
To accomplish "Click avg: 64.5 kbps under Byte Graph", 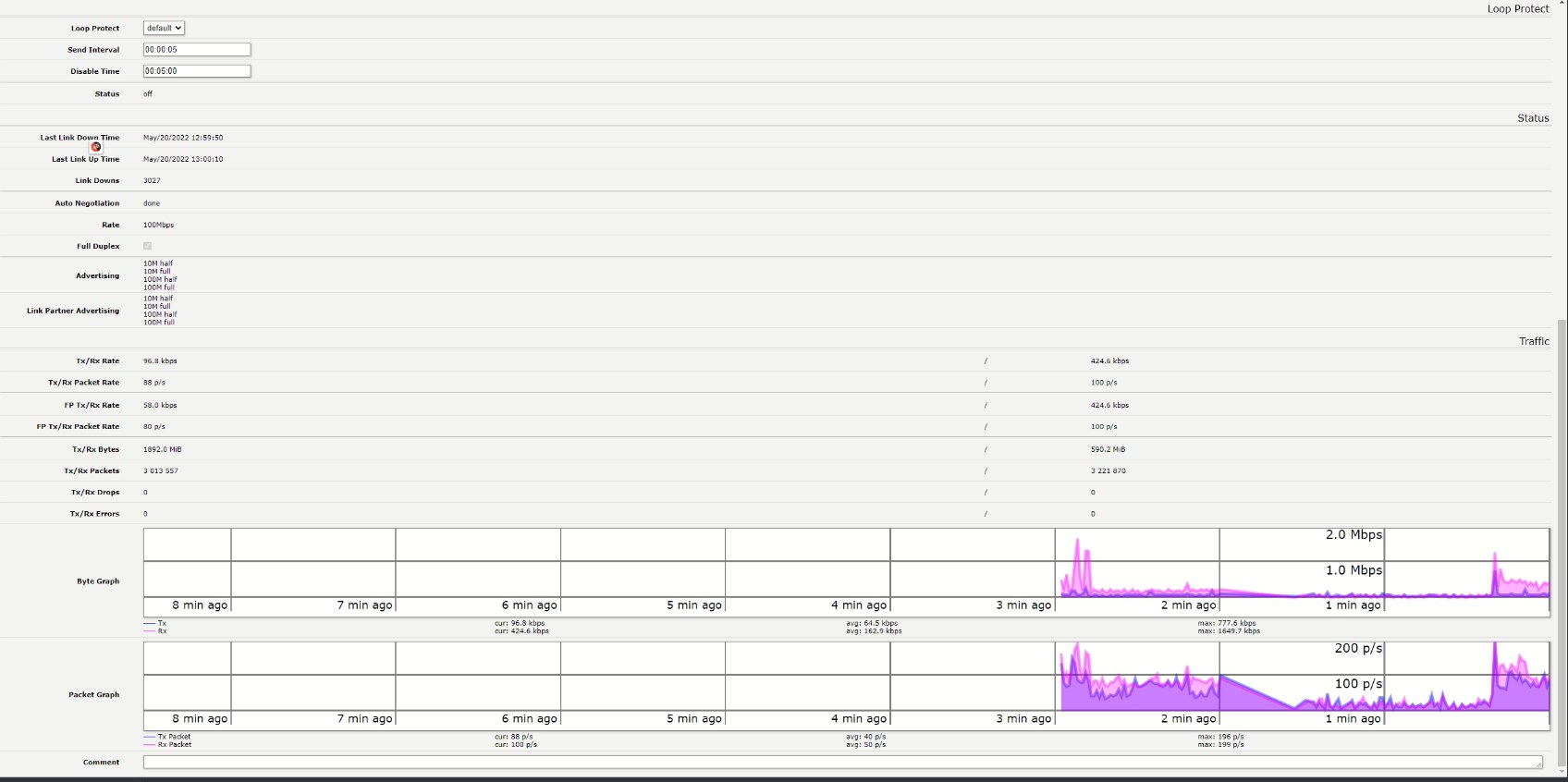I will 872,624.
